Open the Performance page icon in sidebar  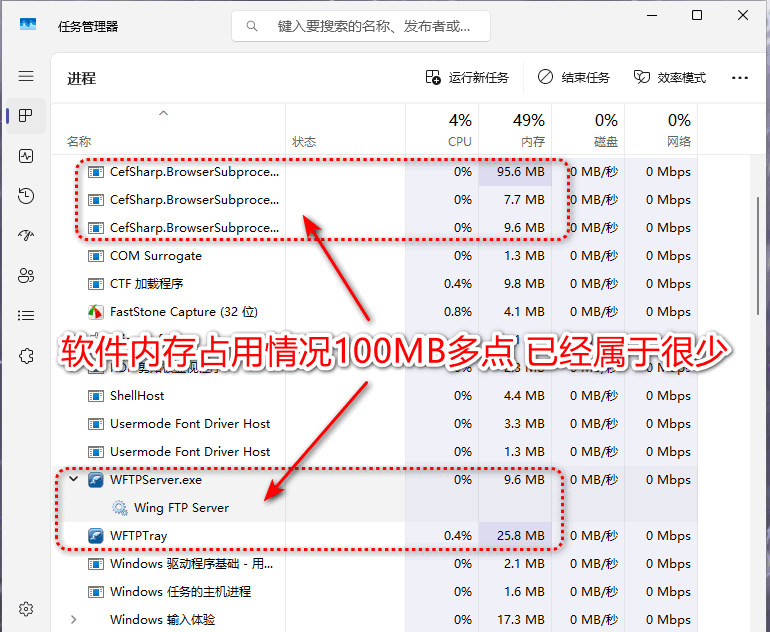point(26,156)
